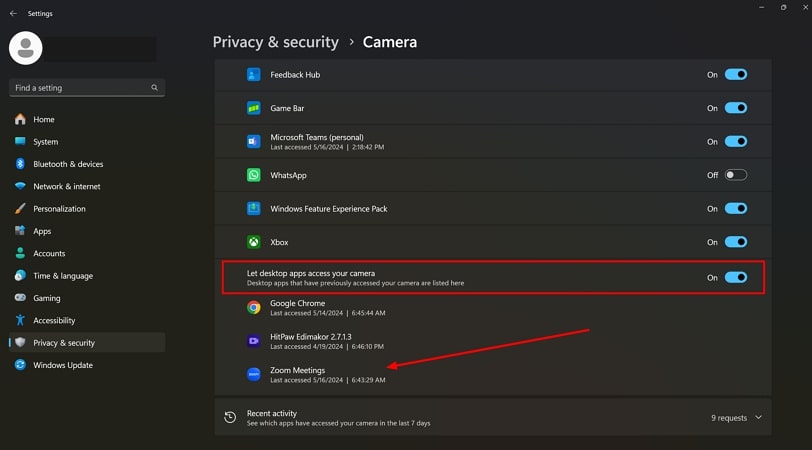Click the Zoom Meetings icon
Viewport: 812px width, 450px height.
[x=254, y=374]
